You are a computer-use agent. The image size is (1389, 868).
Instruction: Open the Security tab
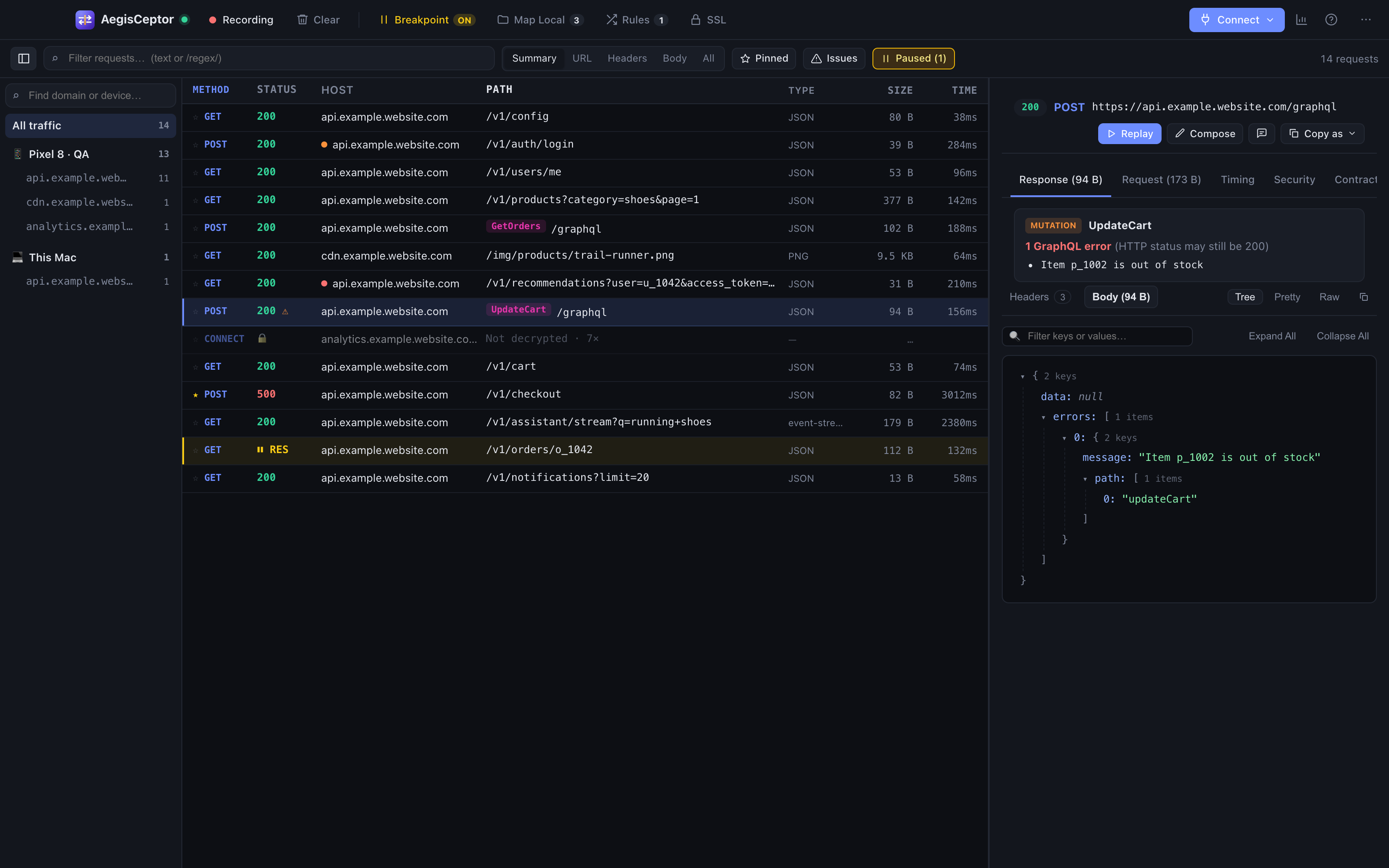(x=1294, y=180)
